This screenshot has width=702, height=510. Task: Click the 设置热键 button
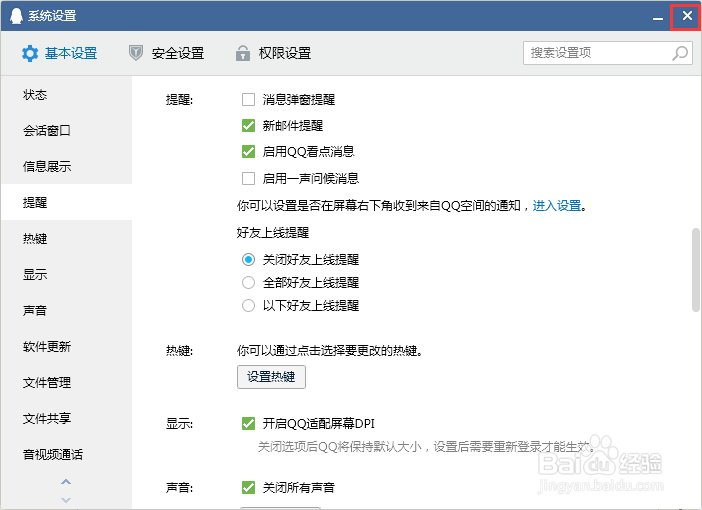tap(271, 377)
